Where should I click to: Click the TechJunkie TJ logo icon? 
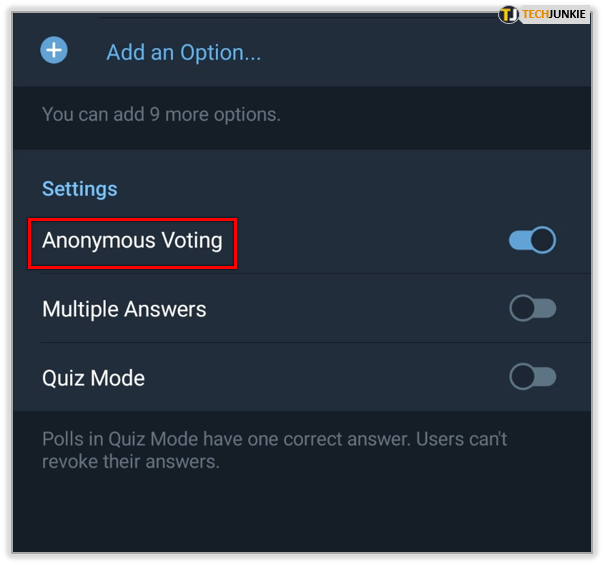pyautogui.click(x=509, y=14)
